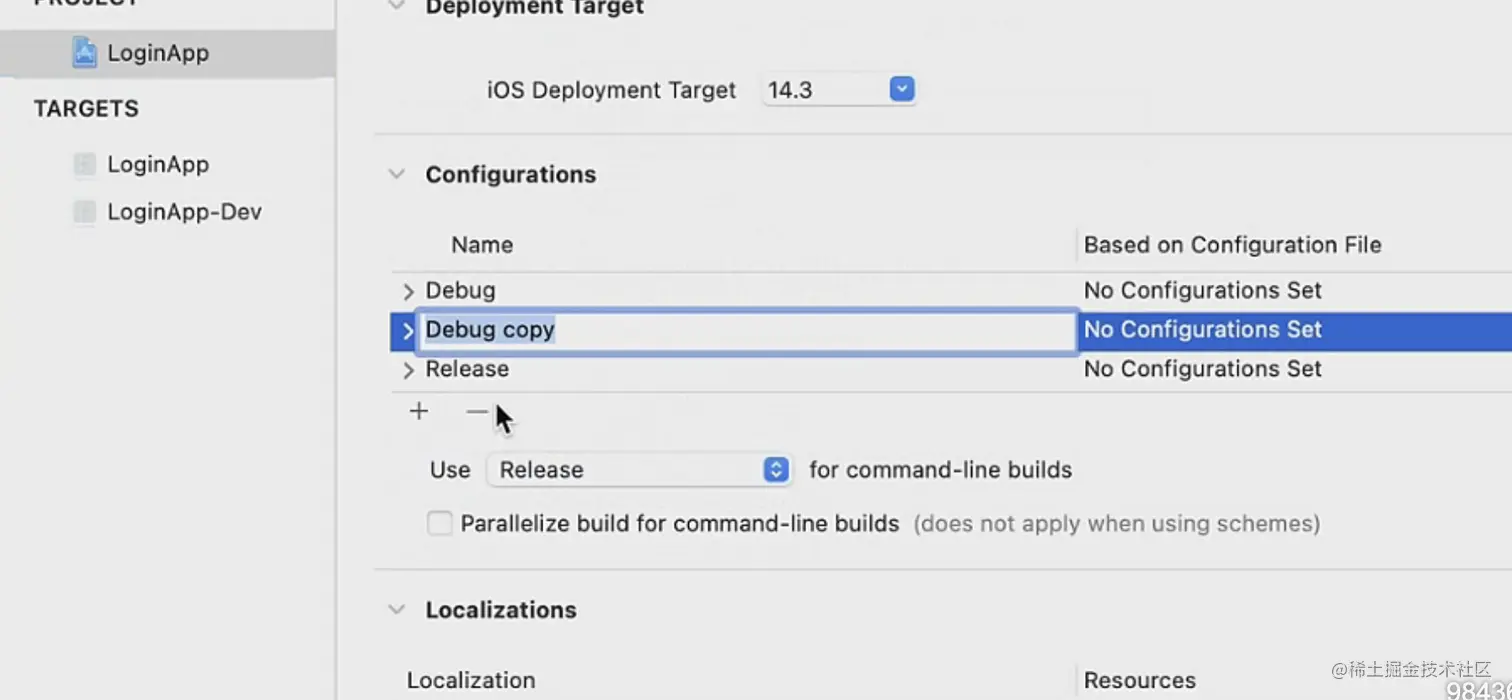The image size is (1512, 700).
Task: Collapse the Localizations section
Action: [x=397, y=610]
